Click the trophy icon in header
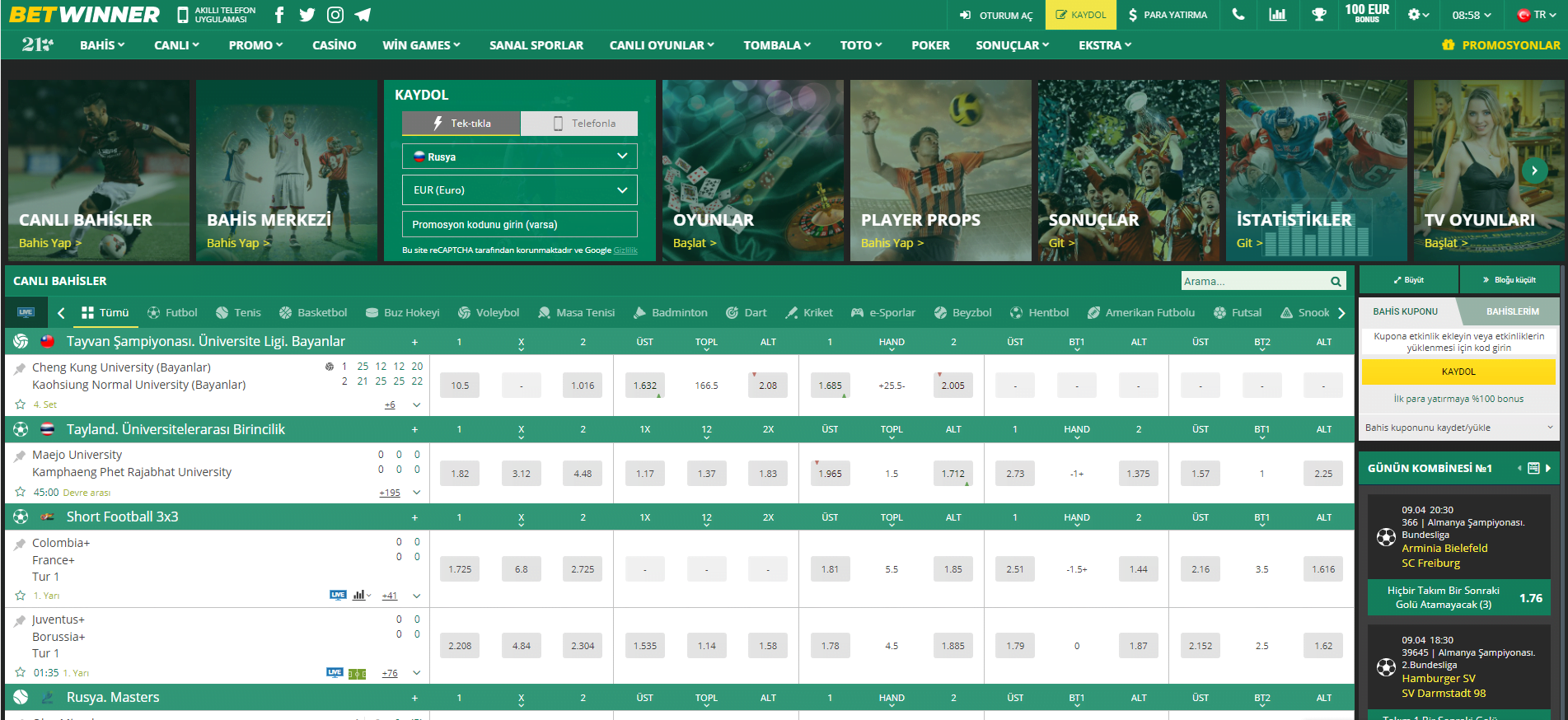1568x720 pixels. pyautogui.click(x=1318, y=15)
